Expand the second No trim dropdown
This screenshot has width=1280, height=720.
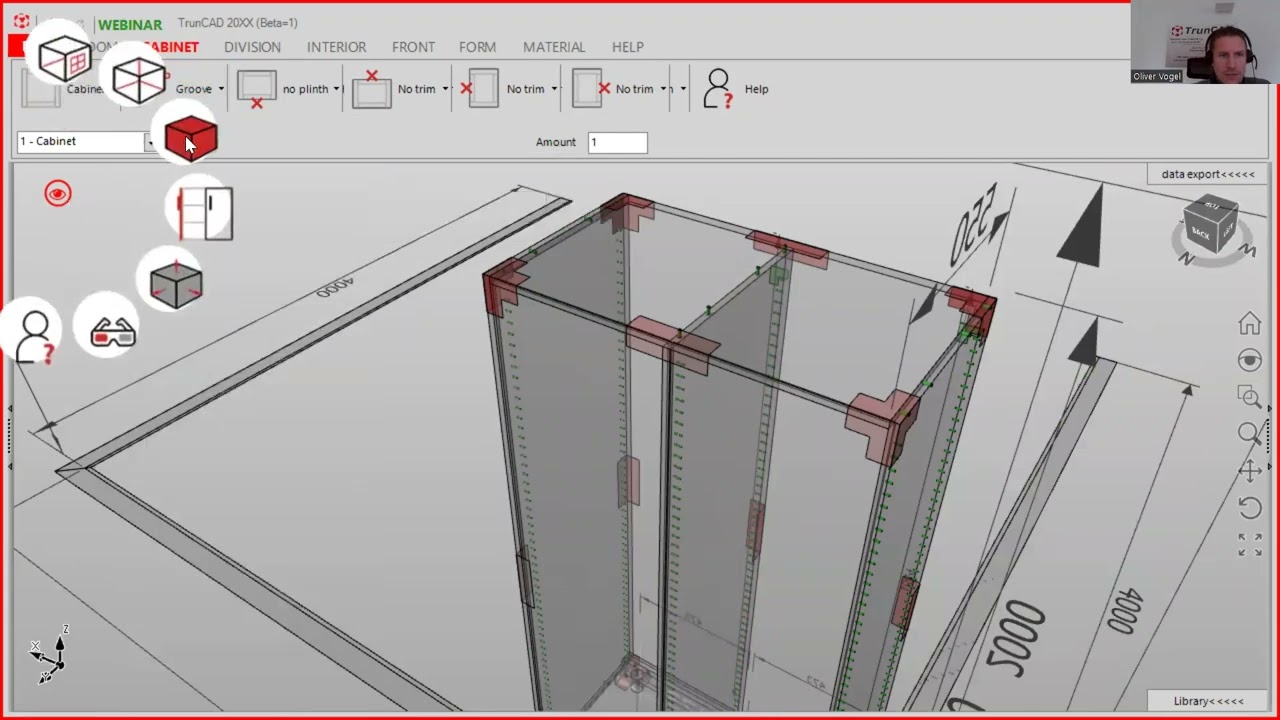pos(554,89)
